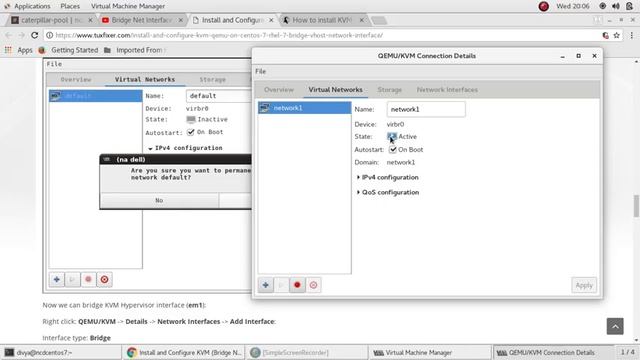The width and height of the screenshot is (640, 360).
Task: Click the red stop network icon in Connection Details
Action: pyautogui.click(x=297, y=285)
